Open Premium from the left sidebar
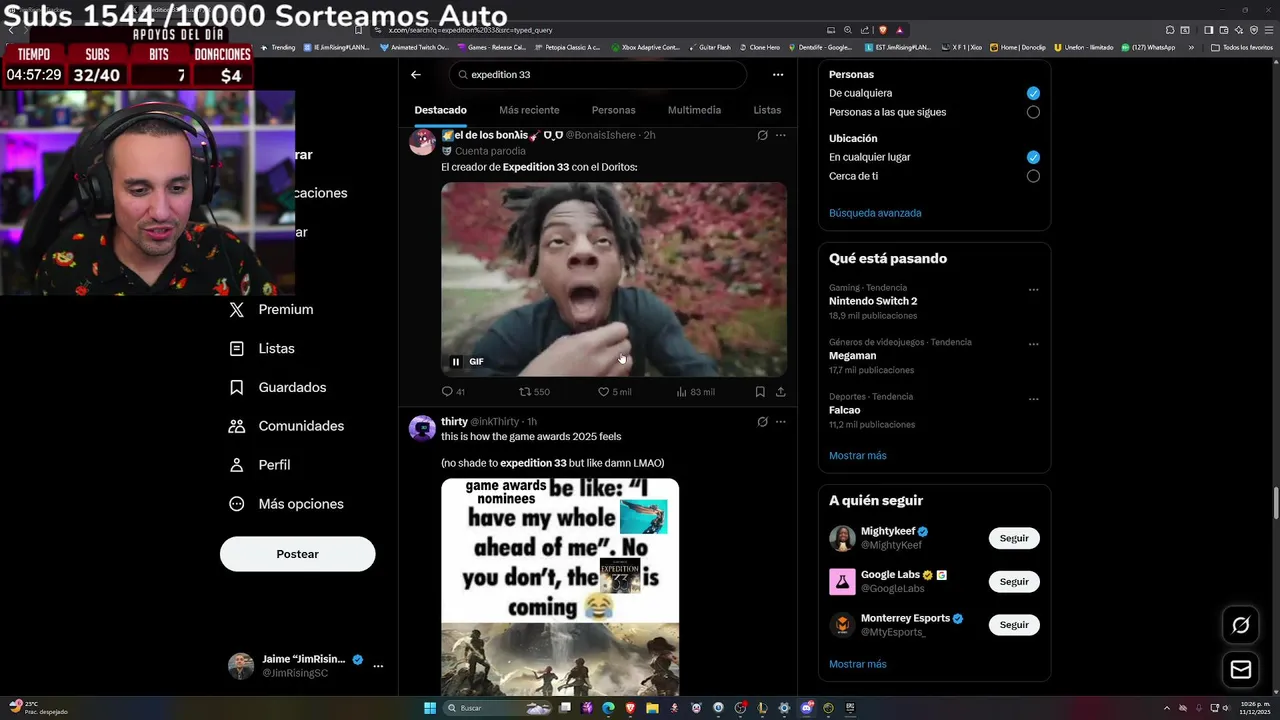This screenshot has width=1280, height=720. (x=271, y=310)
